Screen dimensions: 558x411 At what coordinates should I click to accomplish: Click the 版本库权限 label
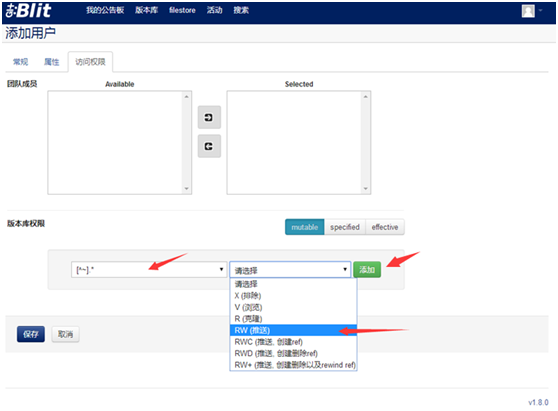point(26,223)
